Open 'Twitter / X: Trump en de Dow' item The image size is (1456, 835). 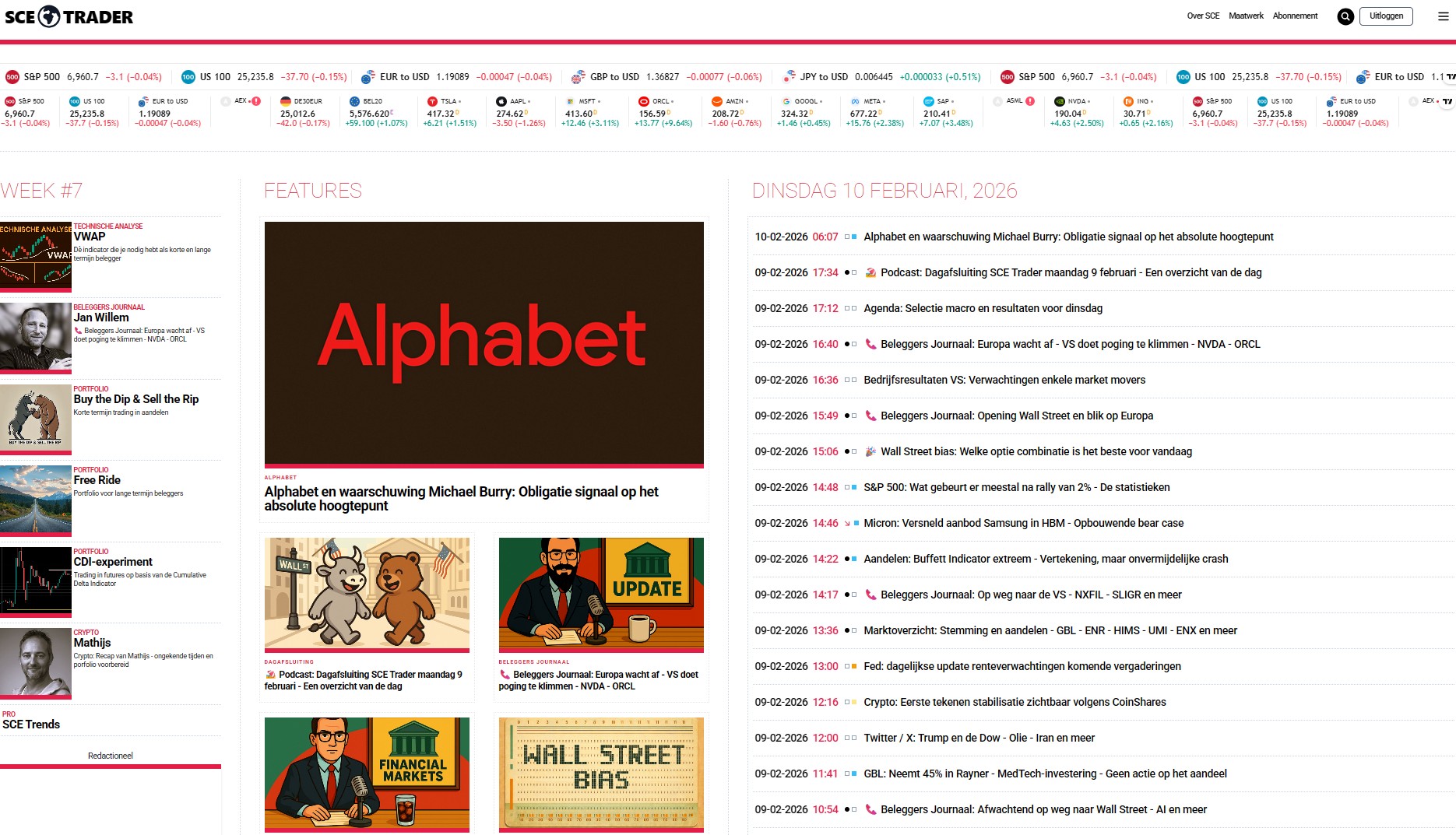pyautogui.click(x=979, y=738)
